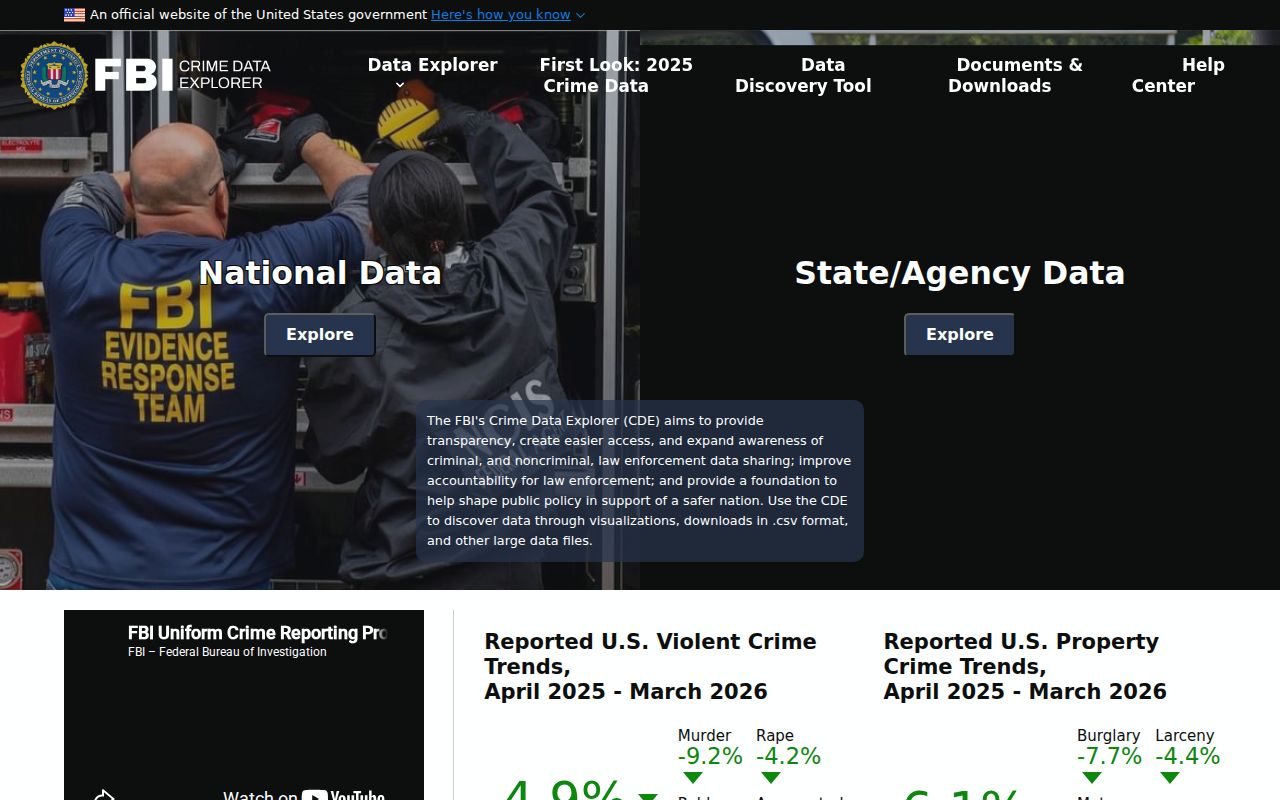
Task: Click the official US government website text
Action: 259,15
